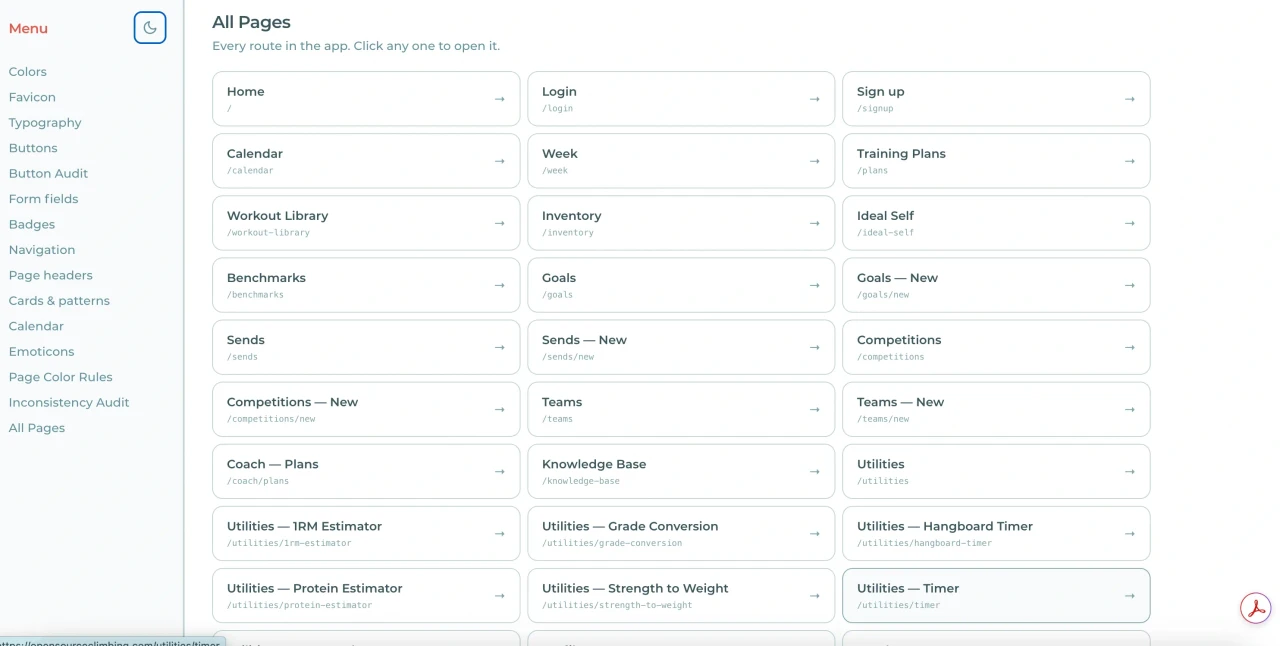The image size is (1280, 646).
Task: Click the /utilities/strength-to-weight path text
Action: point(617,605)
